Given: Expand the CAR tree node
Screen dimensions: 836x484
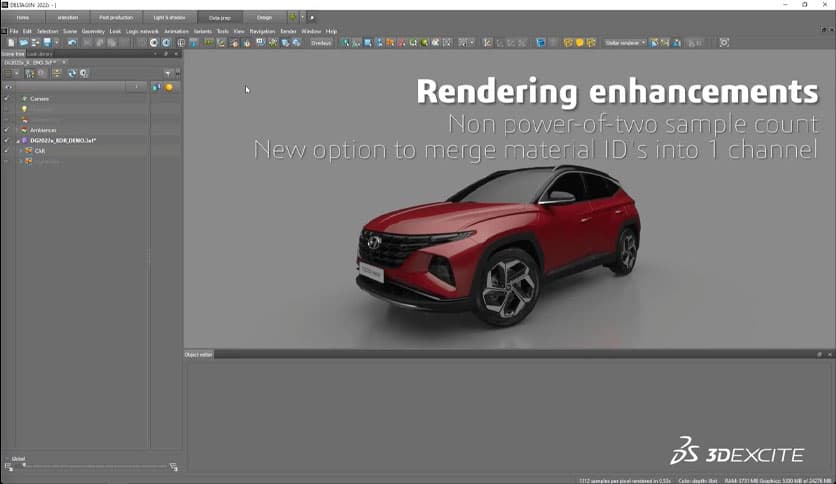Looking at the screenshot, I should click(x=21, y=151).
